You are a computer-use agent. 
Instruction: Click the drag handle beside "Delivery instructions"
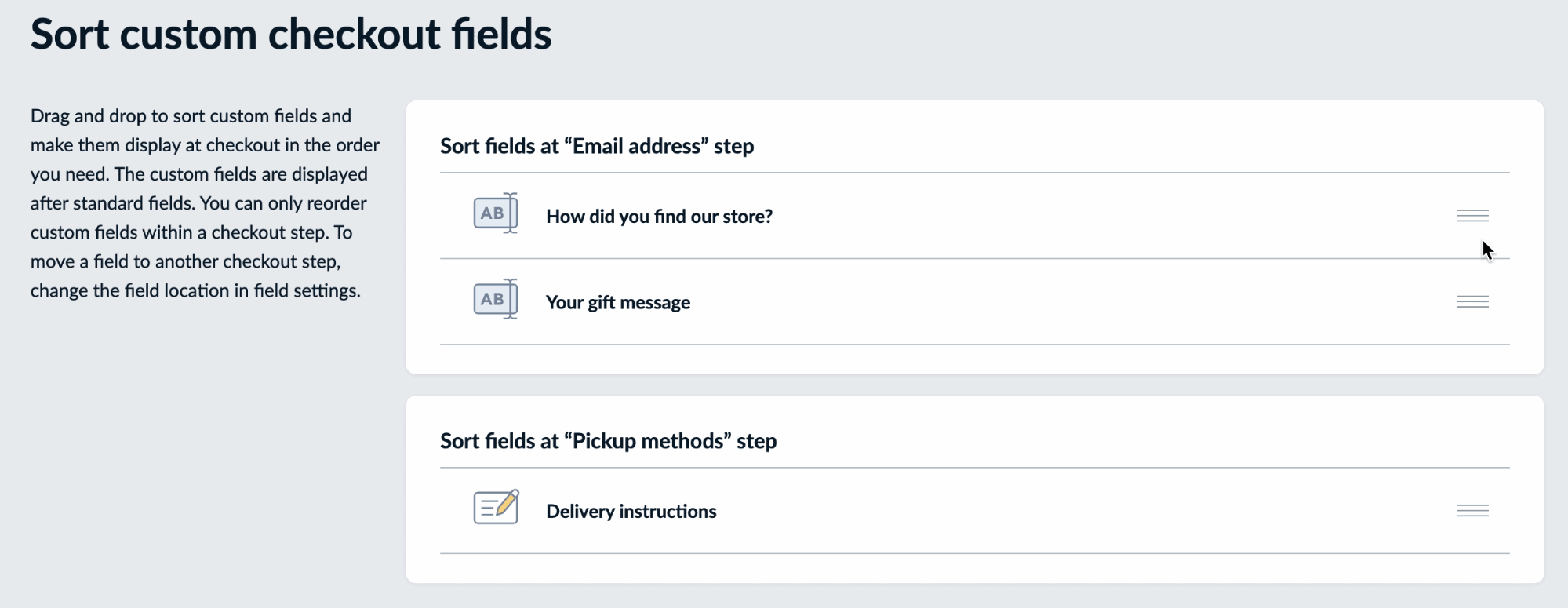(1473, 510)
